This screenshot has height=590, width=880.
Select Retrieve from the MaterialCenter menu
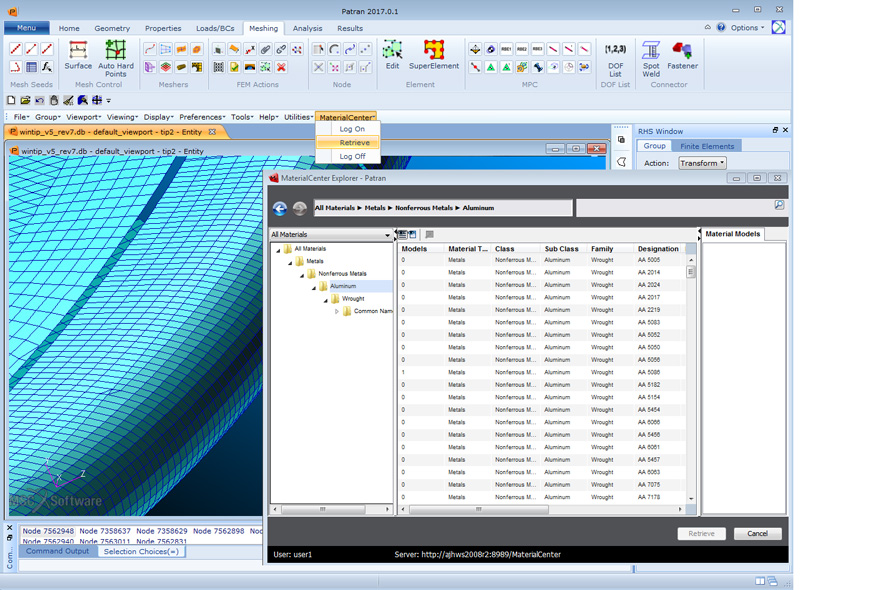point(354,143)
